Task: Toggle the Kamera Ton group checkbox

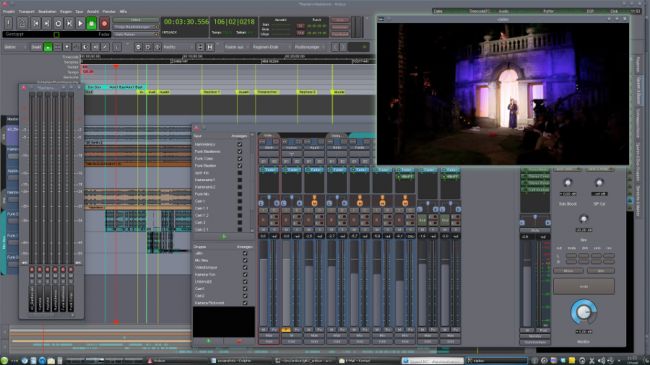Action: pos(245,275)
